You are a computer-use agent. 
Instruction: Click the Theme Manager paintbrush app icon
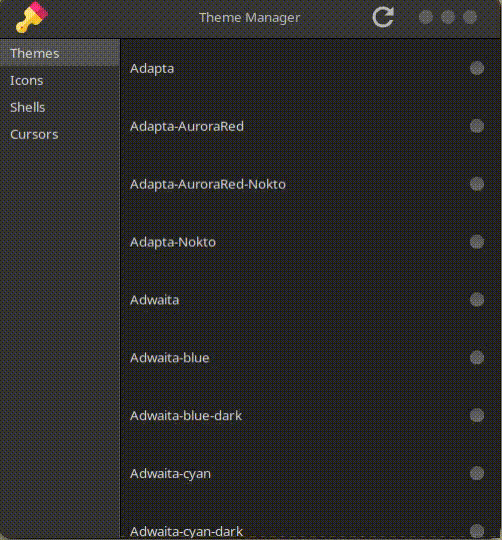(x=32, y=17)
